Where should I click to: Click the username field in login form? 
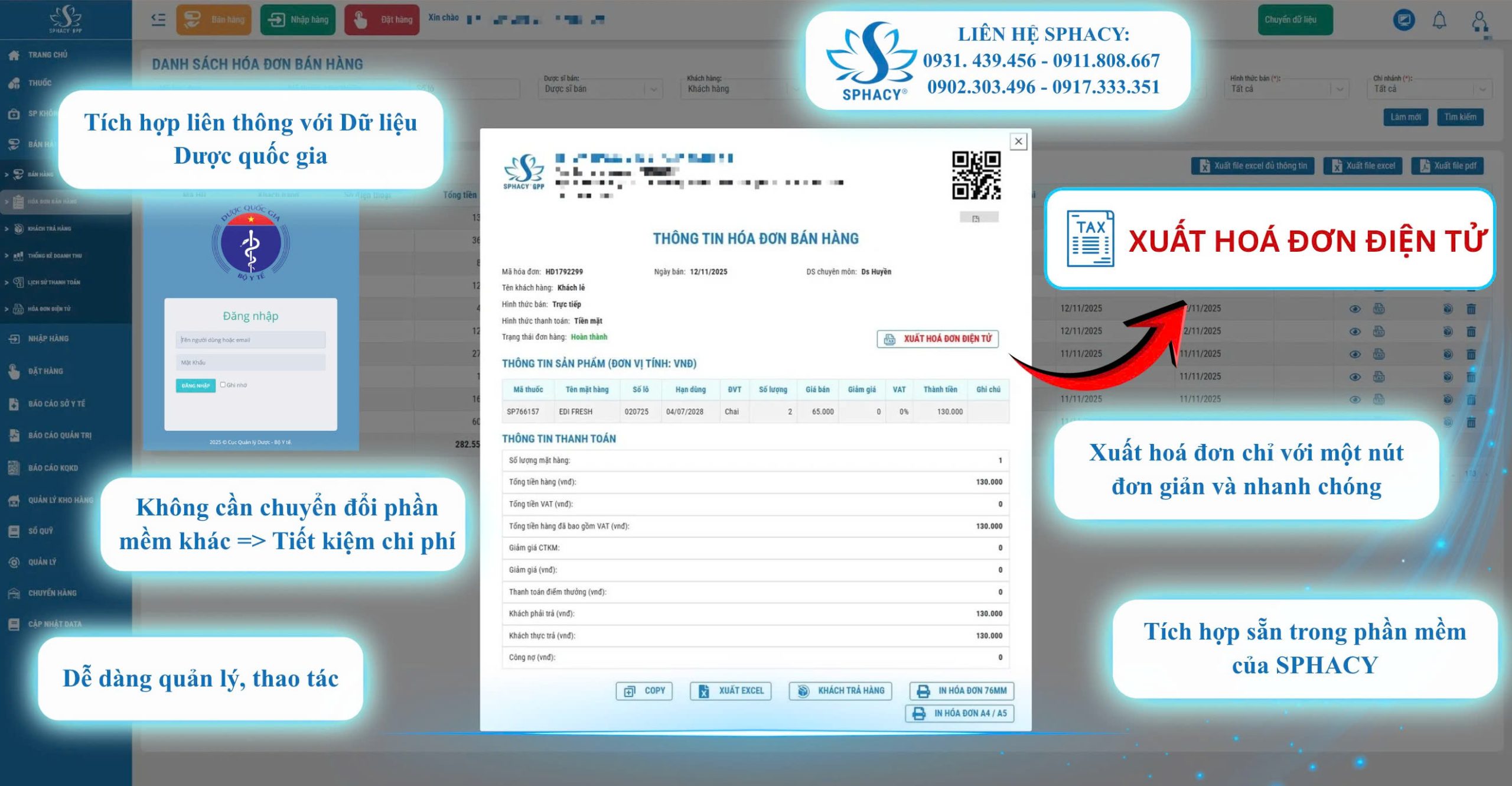[x=250, y=340]
